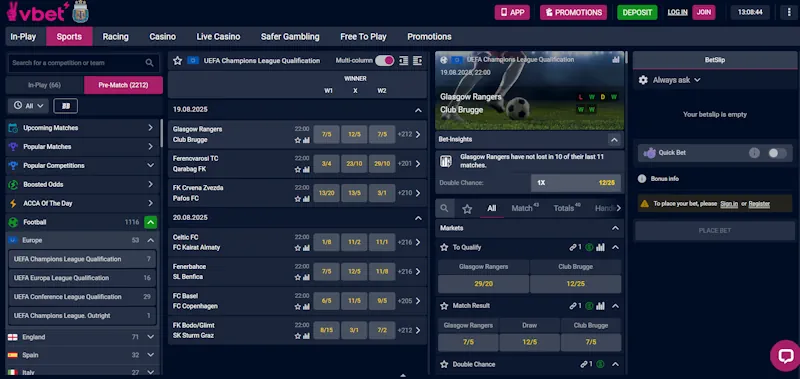Open To Qualify market statistics icon
The width and height of the screenshot is (800, 379).
pos(601,247)
